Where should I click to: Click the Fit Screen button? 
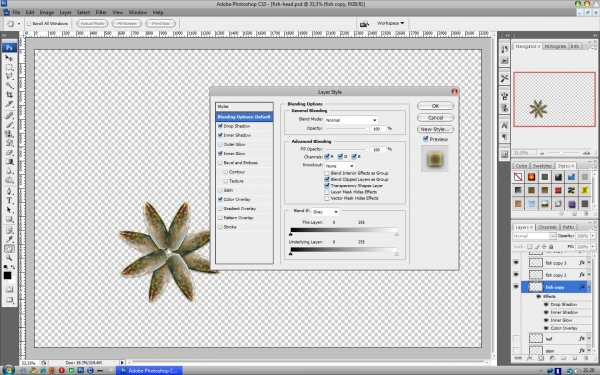pyautogui.click(x=127, y=23)
